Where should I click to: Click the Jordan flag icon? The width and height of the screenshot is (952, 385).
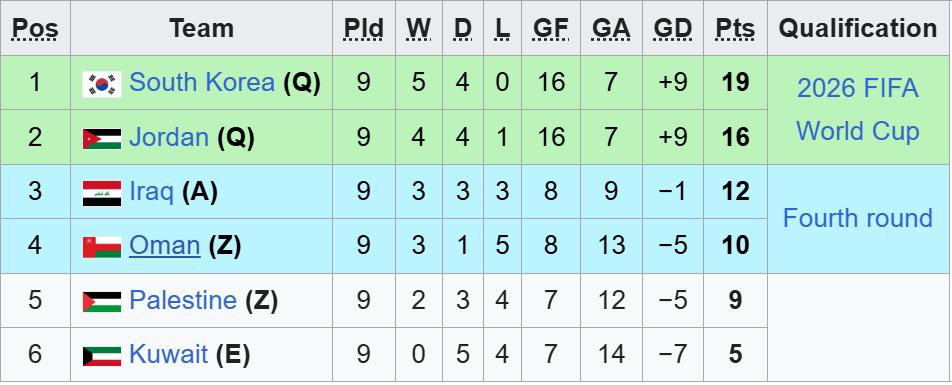(x=102, y=138)
